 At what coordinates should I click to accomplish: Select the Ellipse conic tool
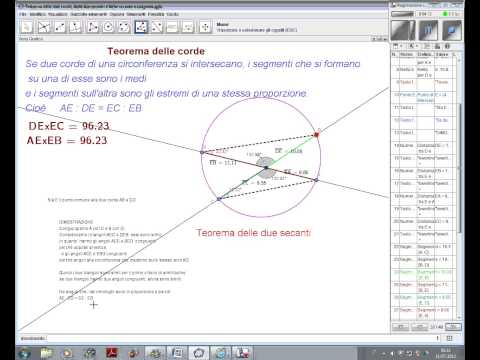click(124, 27)
